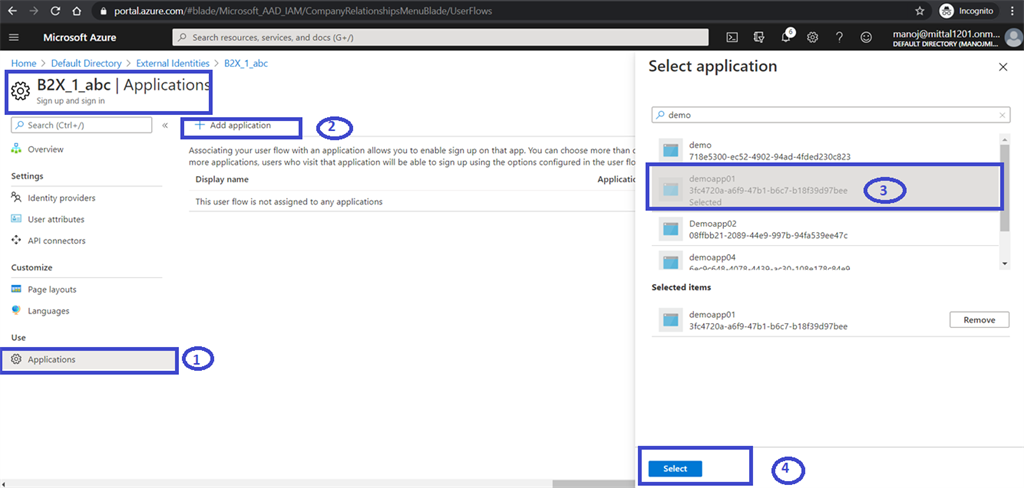
Task: Click the browser forward arrow
Action: [x=33, y=10]
